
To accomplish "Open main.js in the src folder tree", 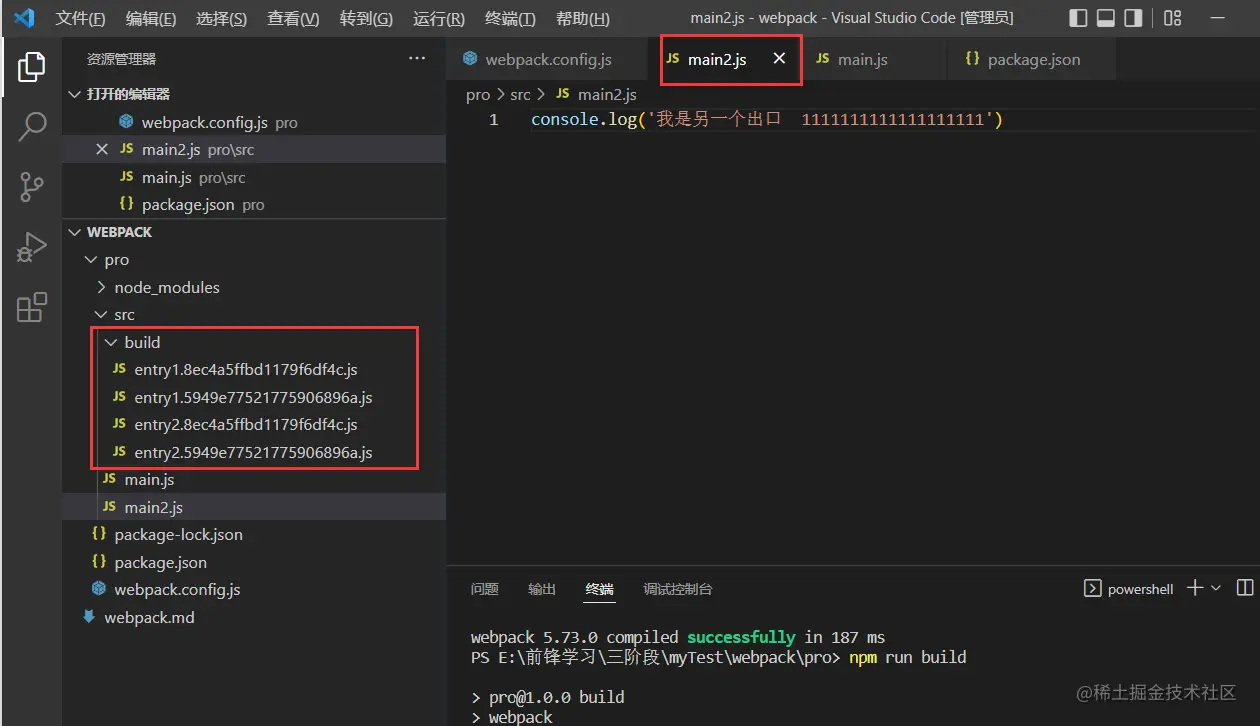I will point(254,480).
